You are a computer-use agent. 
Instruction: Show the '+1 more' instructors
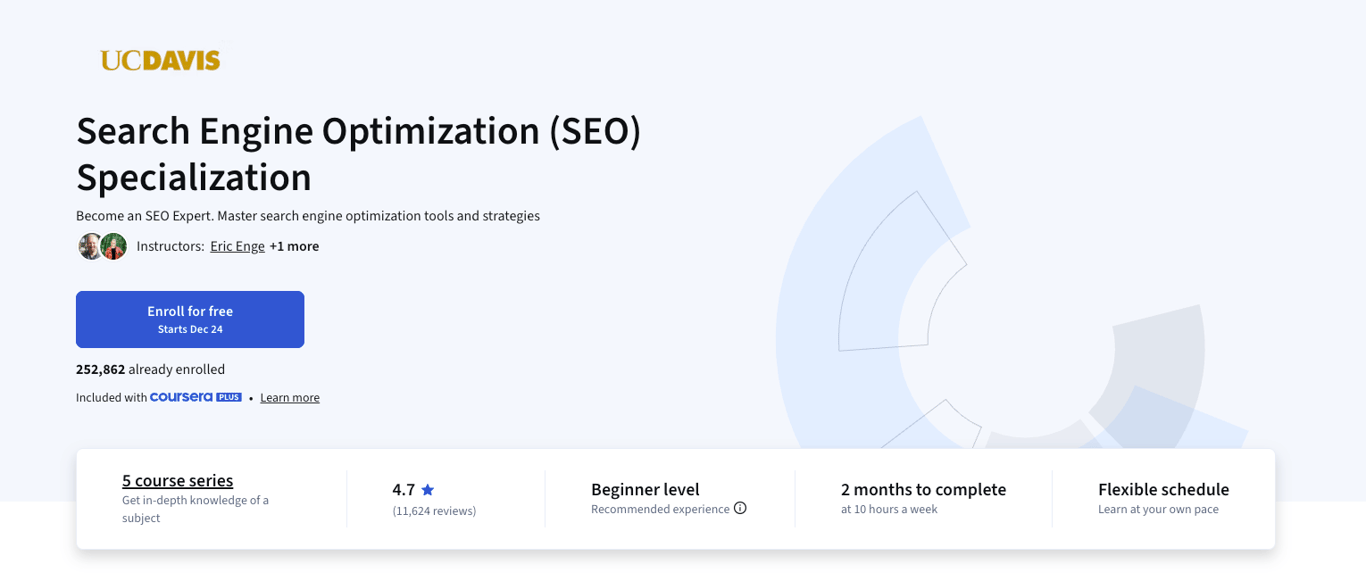point(294,246)
